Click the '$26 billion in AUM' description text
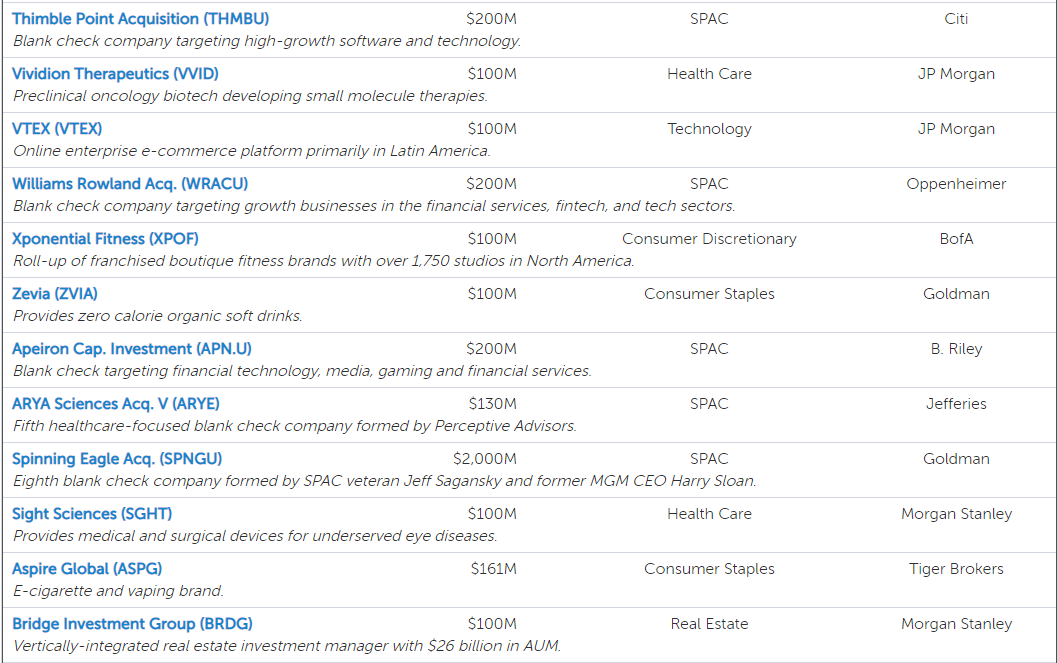Image resolution: width=1058 pixels, height=663 pixels. coord(287,645)
